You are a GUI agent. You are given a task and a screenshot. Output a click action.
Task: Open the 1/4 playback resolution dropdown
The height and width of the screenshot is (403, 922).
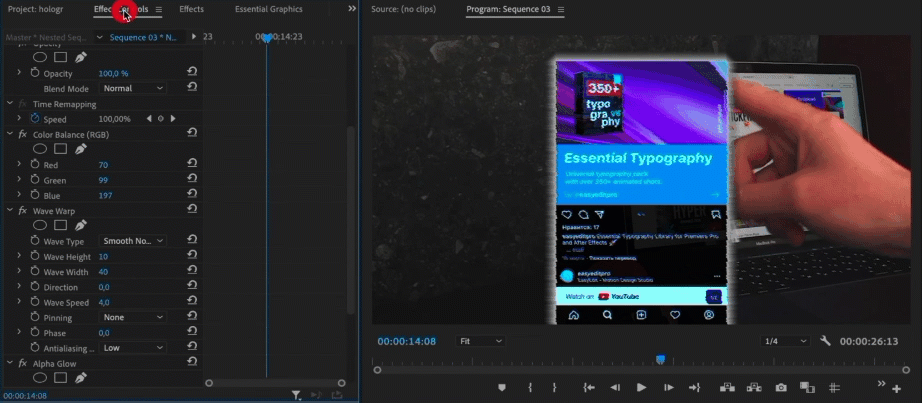784,341
